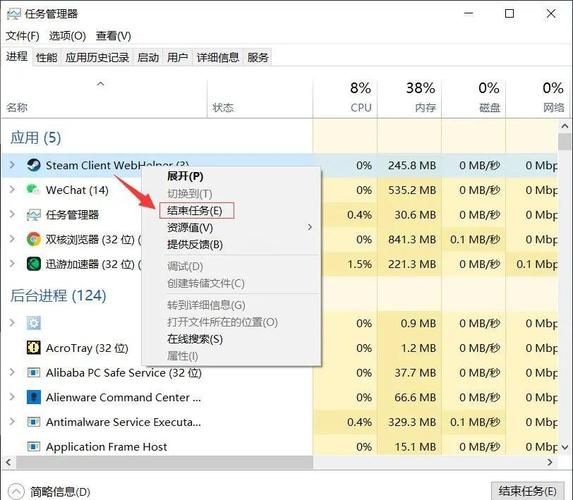This screenshot has width=573, height=500.
Task: Choose 在线搜索(S) in the context menu
Action: coord(195,339)
